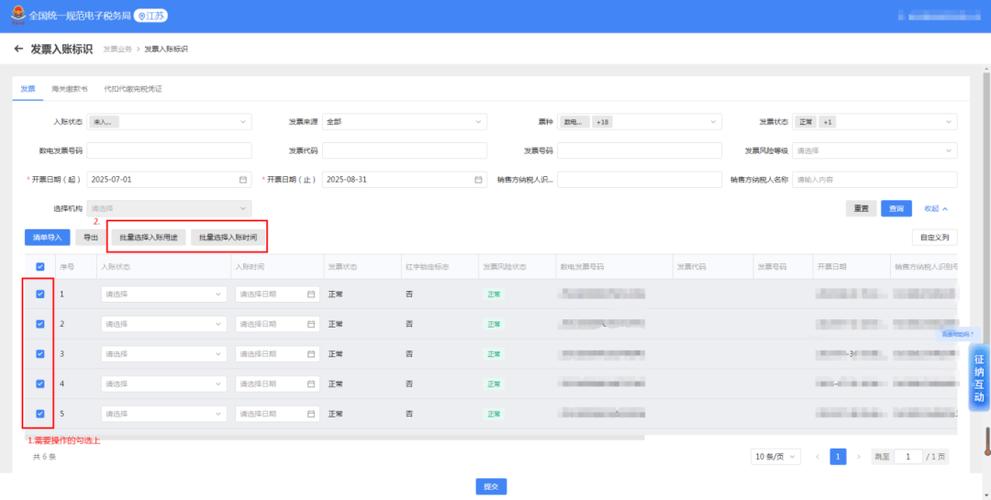Screen dimensions: 991x500
Task: Toggle the select-all checkbox in table header
Action: coord(40,267)
